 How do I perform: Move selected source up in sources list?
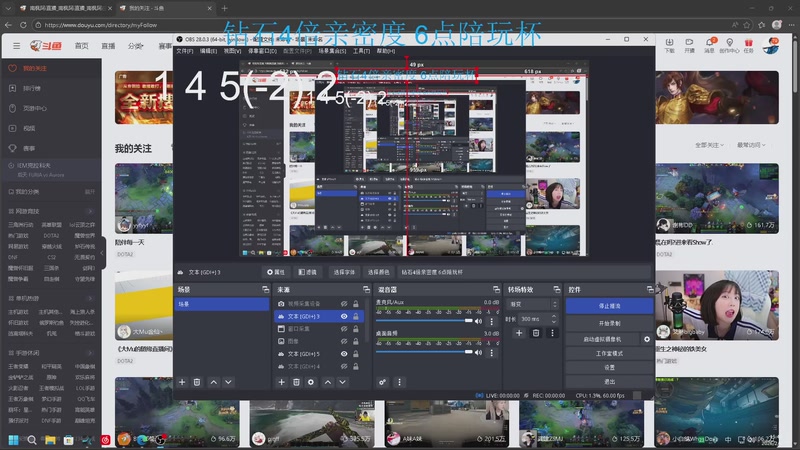coord(328,382)
